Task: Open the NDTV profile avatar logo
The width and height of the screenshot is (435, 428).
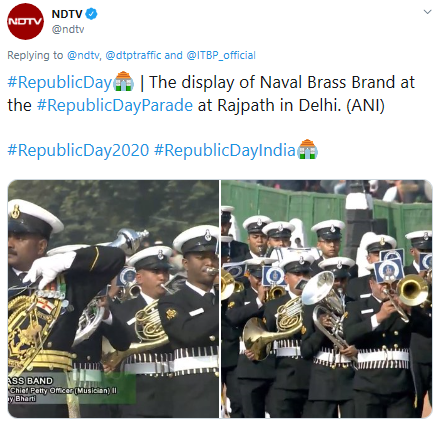Action: point(25,22)
